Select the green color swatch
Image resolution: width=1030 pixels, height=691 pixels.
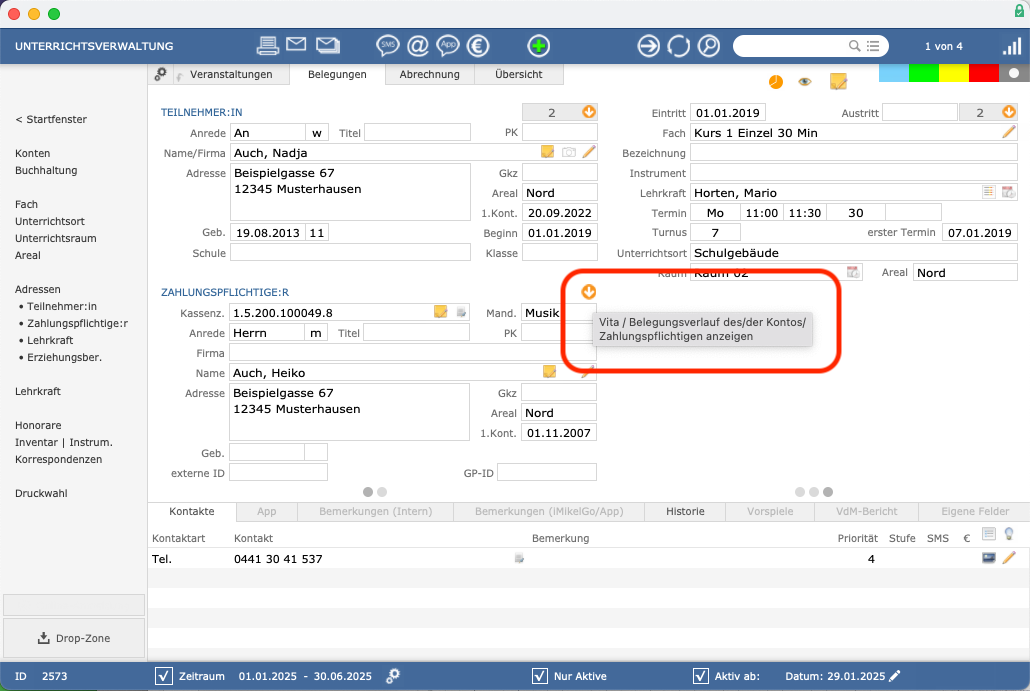tap(924, 74)
